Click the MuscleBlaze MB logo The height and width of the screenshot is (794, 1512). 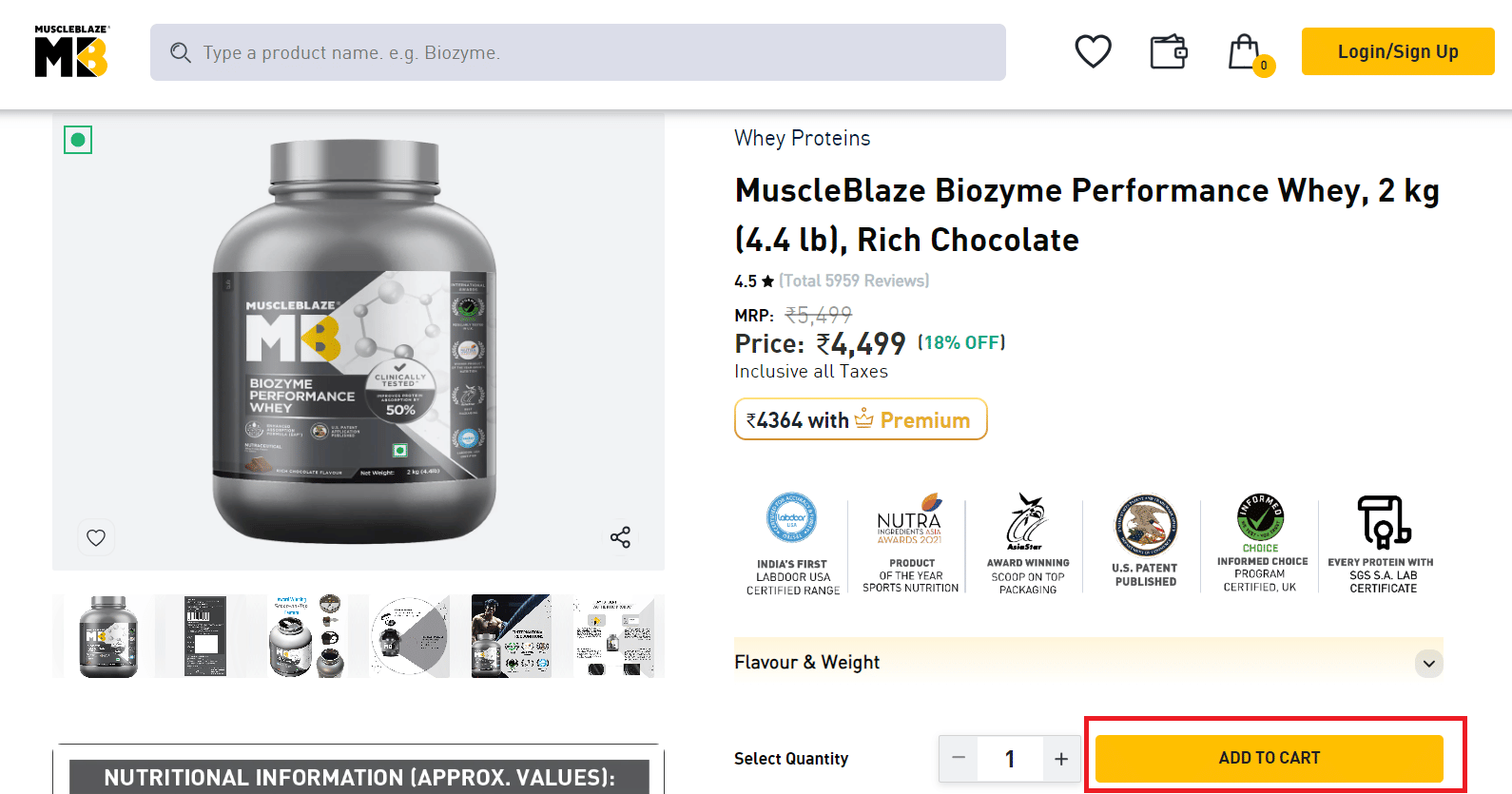71,52
